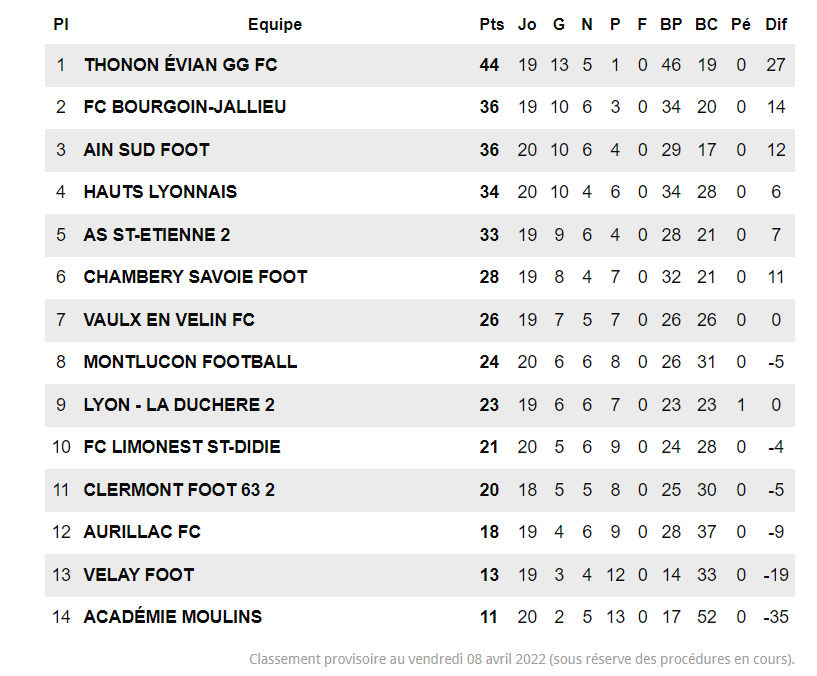Select the Dif column header

pos(776,24)
